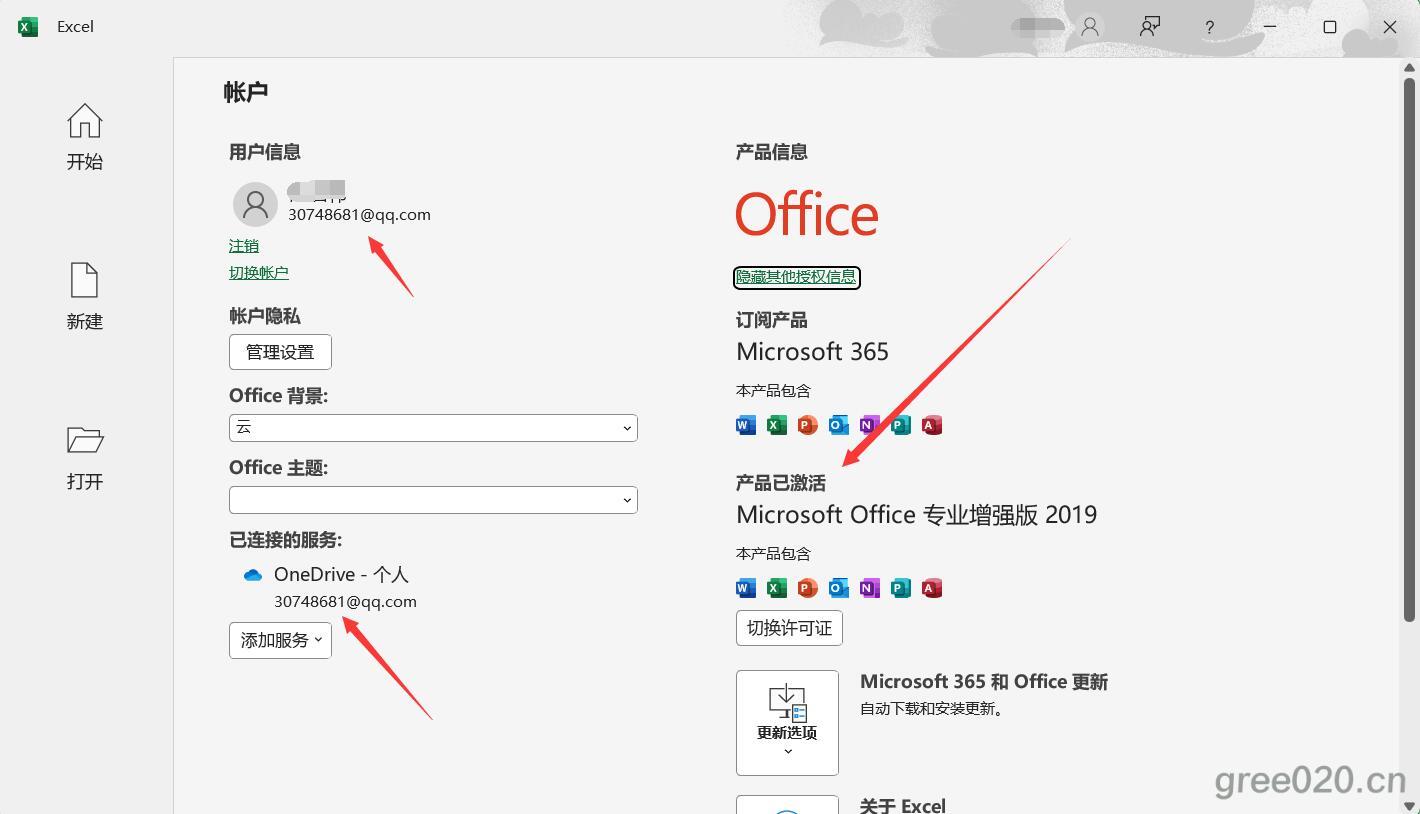Click the vertical scrollbar thumb

pyautogui.click(x=1410, y=350)
